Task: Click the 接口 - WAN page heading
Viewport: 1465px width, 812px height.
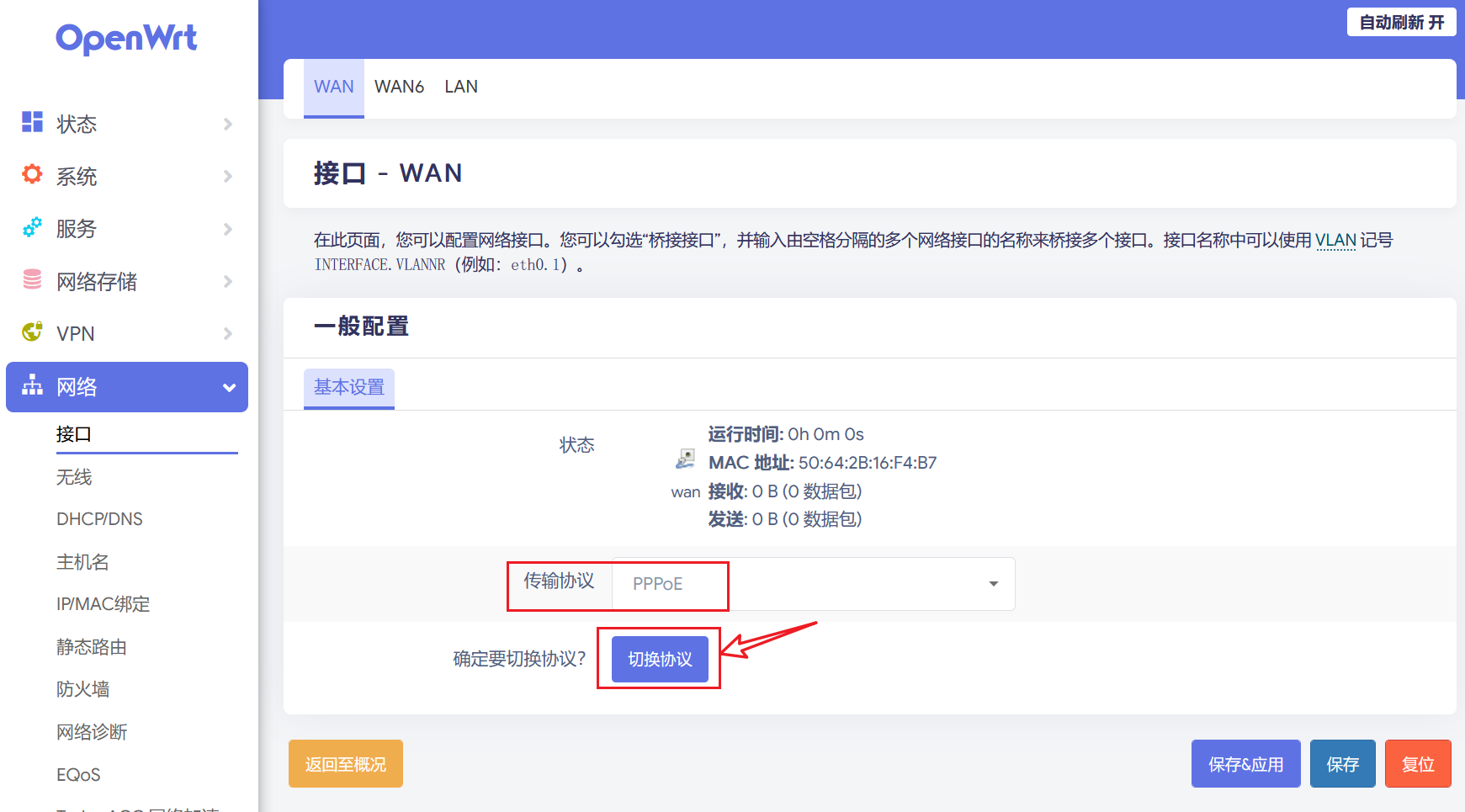Action: coord(388,173)
